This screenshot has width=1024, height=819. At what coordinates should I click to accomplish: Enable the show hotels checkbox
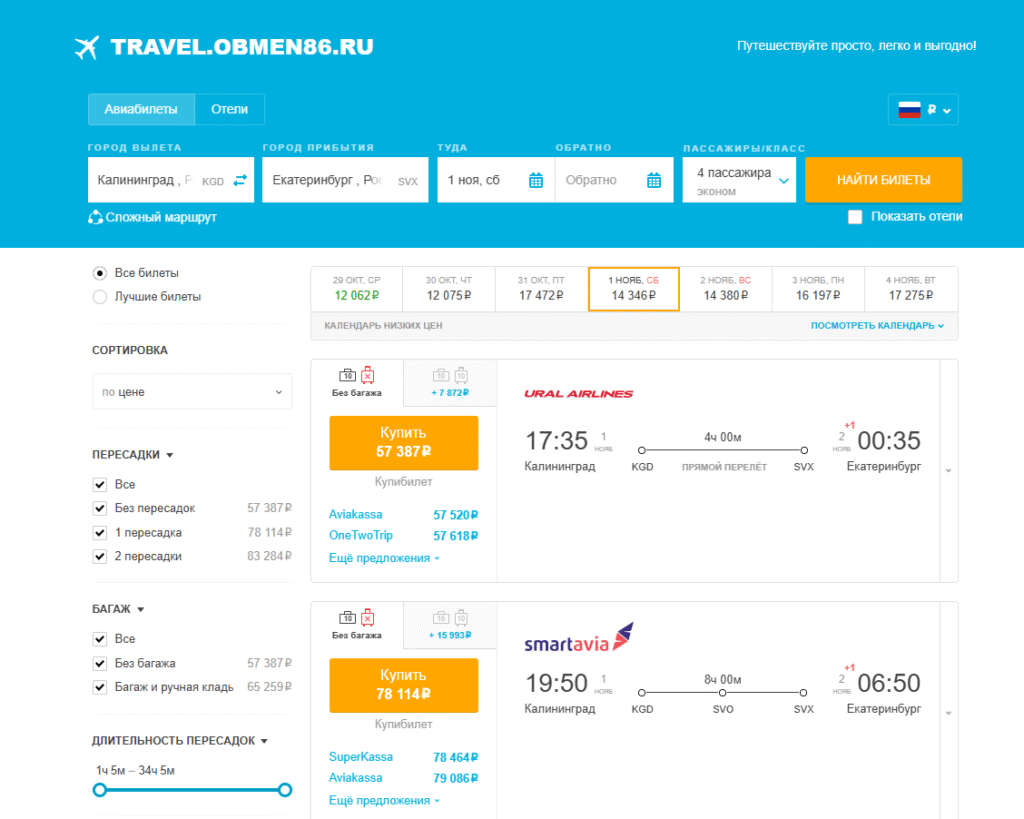click(x=855, y=217)
